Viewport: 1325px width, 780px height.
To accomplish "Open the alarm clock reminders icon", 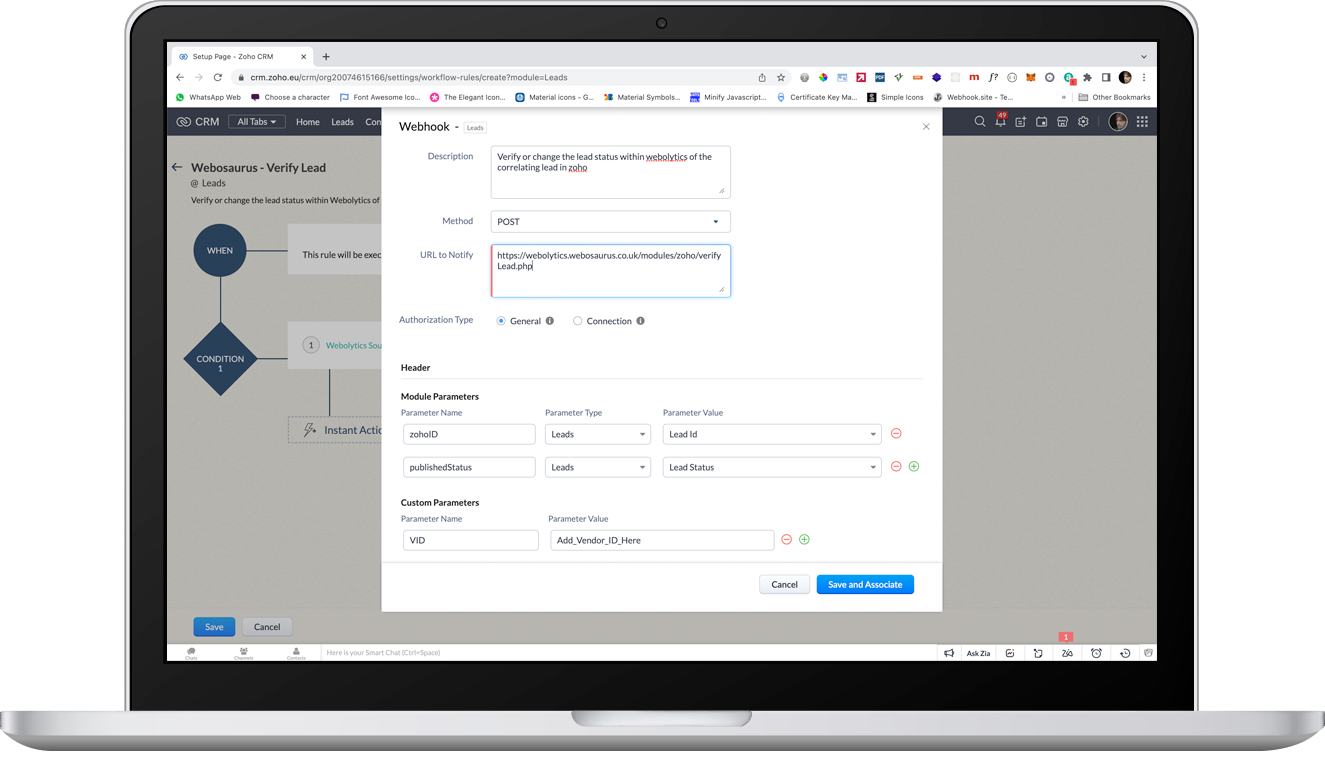I will (1096, 653).
